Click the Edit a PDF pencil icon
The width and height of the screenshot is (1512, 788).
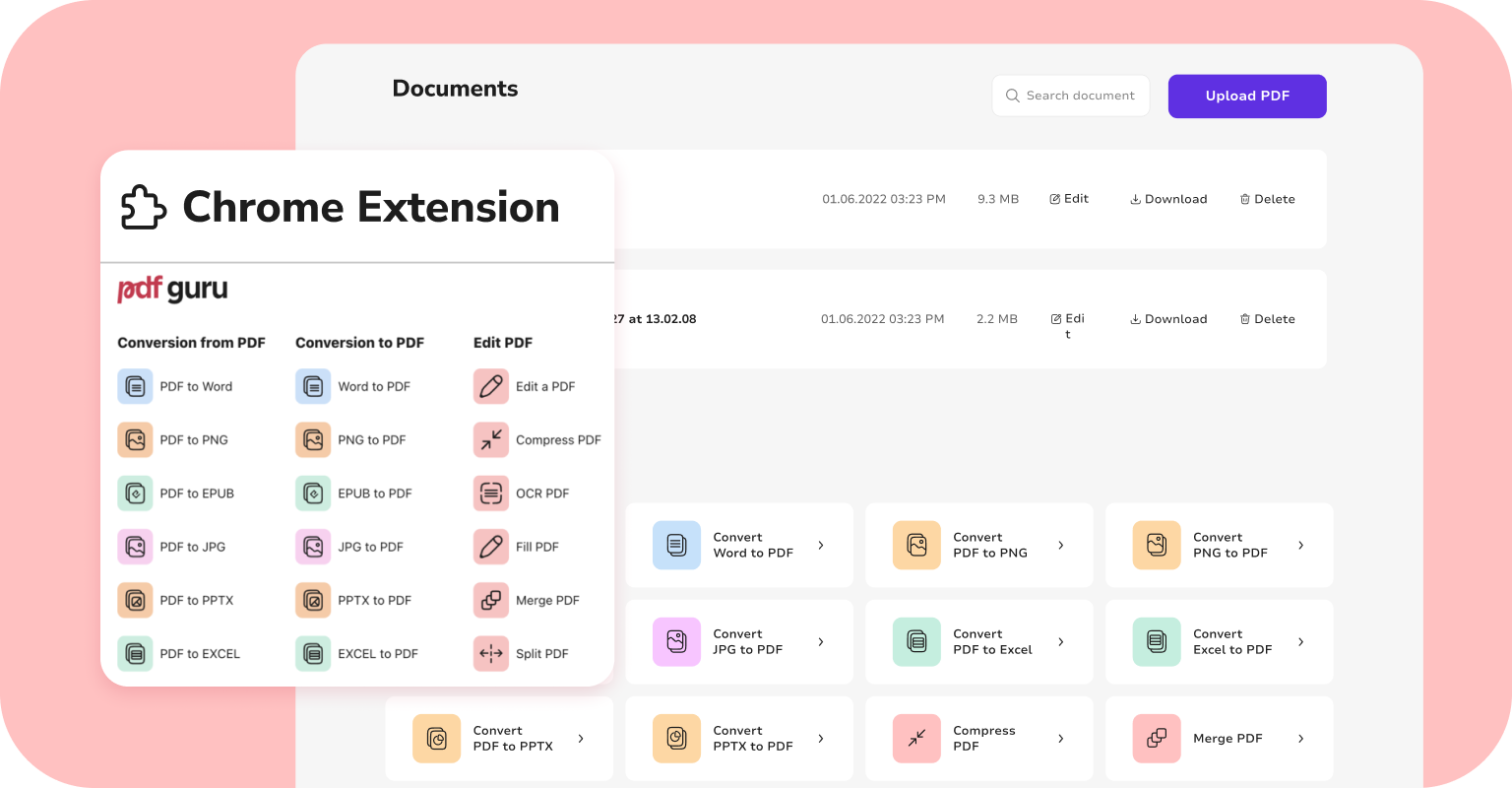coord(490,386)
